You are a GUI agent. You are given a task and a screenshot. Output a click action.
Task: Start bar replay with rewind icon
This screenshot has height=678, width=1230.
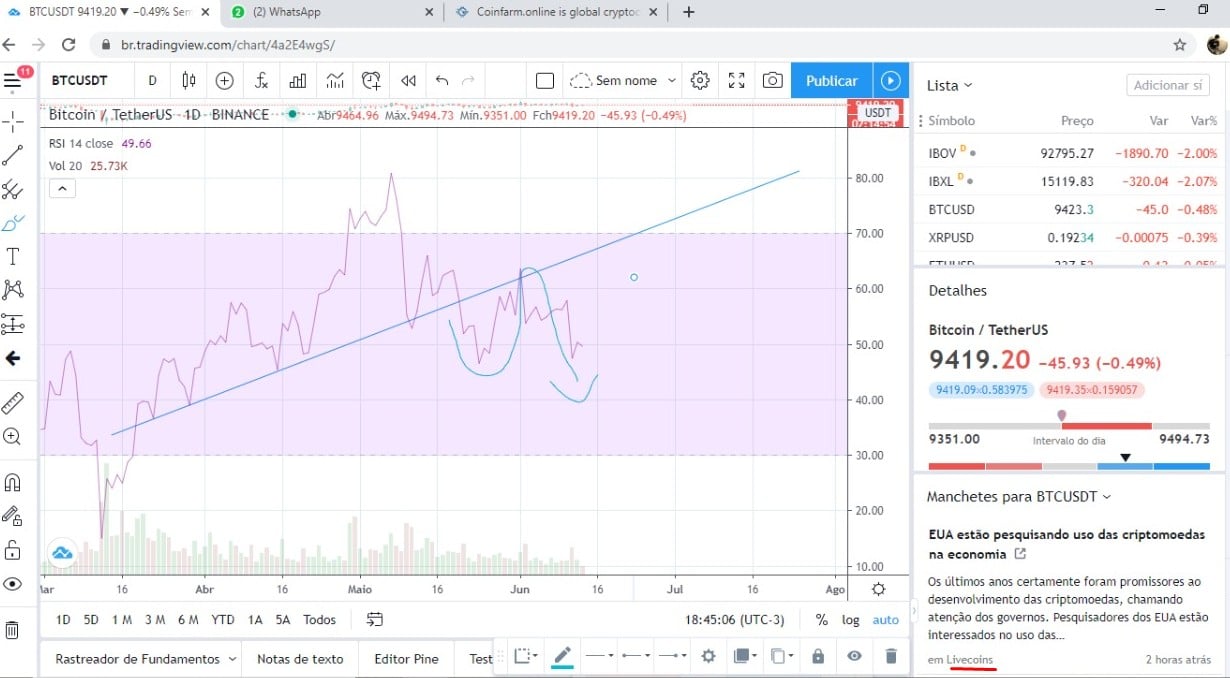(x=408, y=81)
